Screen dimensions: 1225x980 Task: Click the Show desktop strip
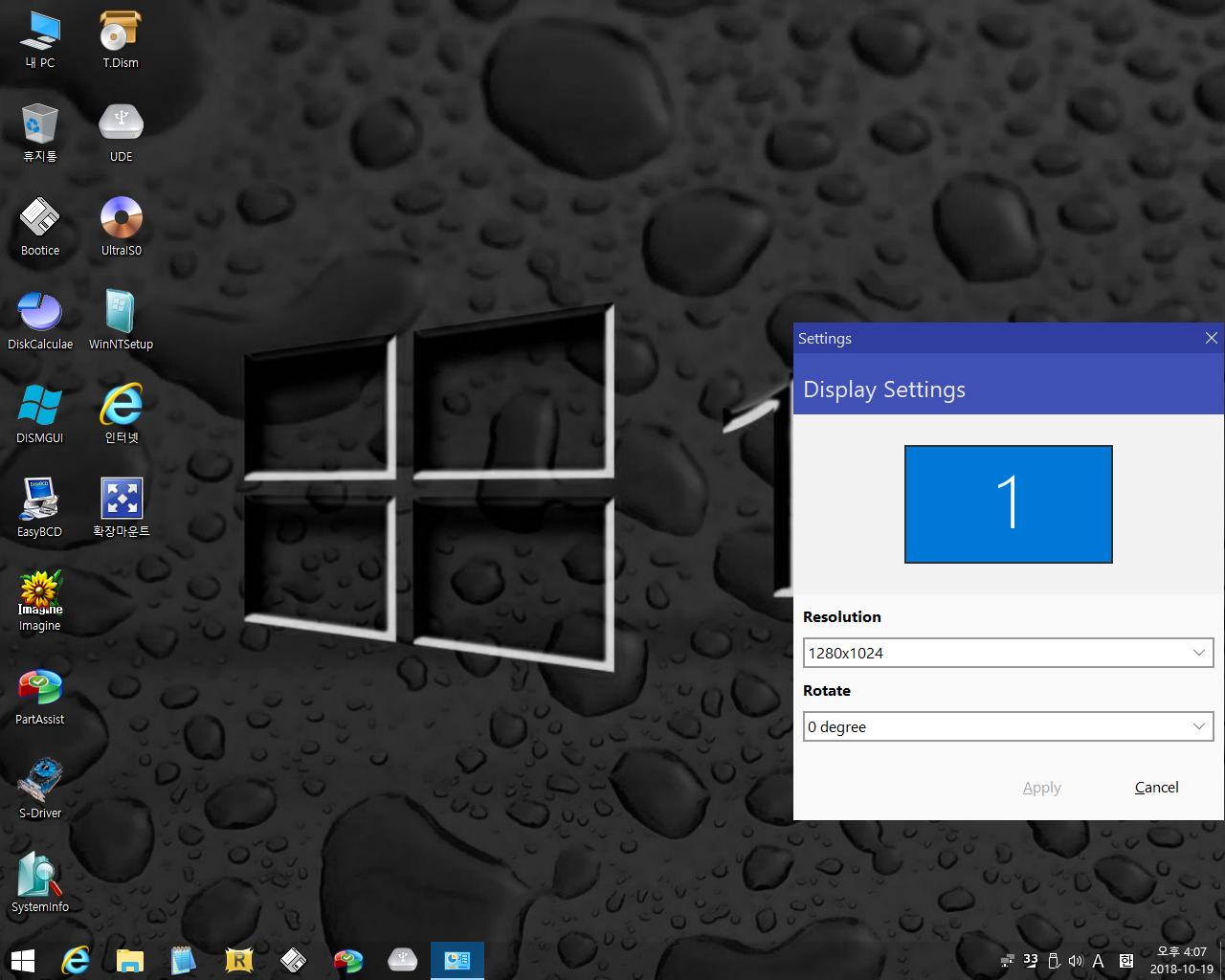point(1221,961)
